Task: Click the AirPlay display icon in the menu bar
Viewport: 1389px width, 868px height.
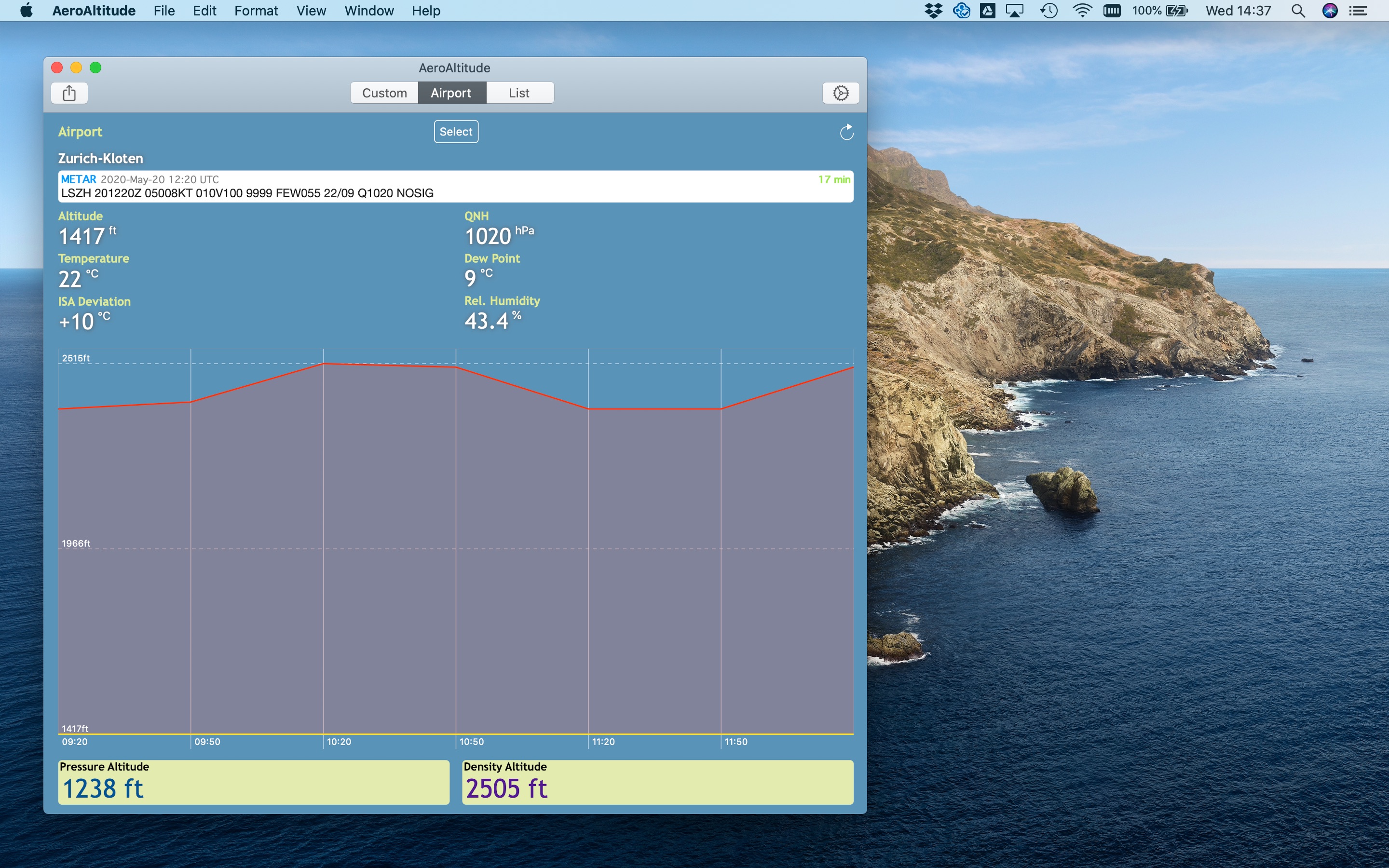Action: coord(1015,10)
